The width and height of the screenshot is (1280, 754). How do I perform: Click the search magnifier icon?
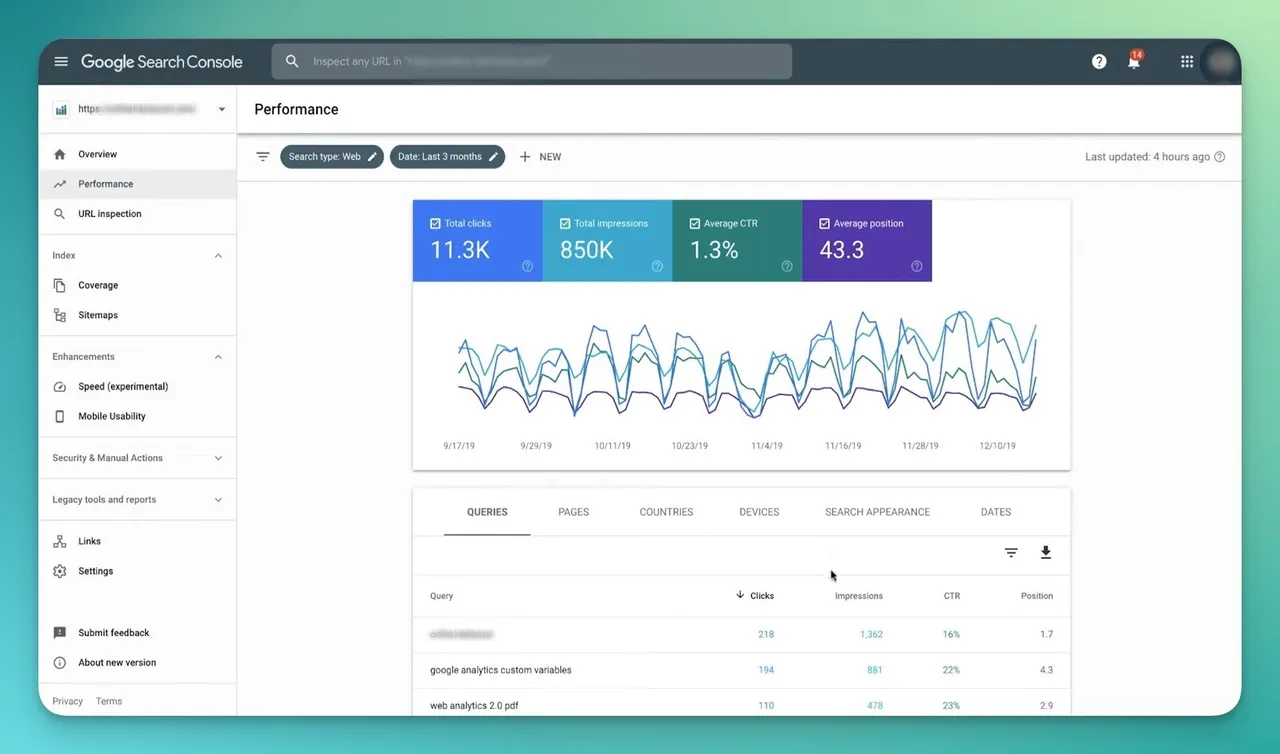click(292, 61)
